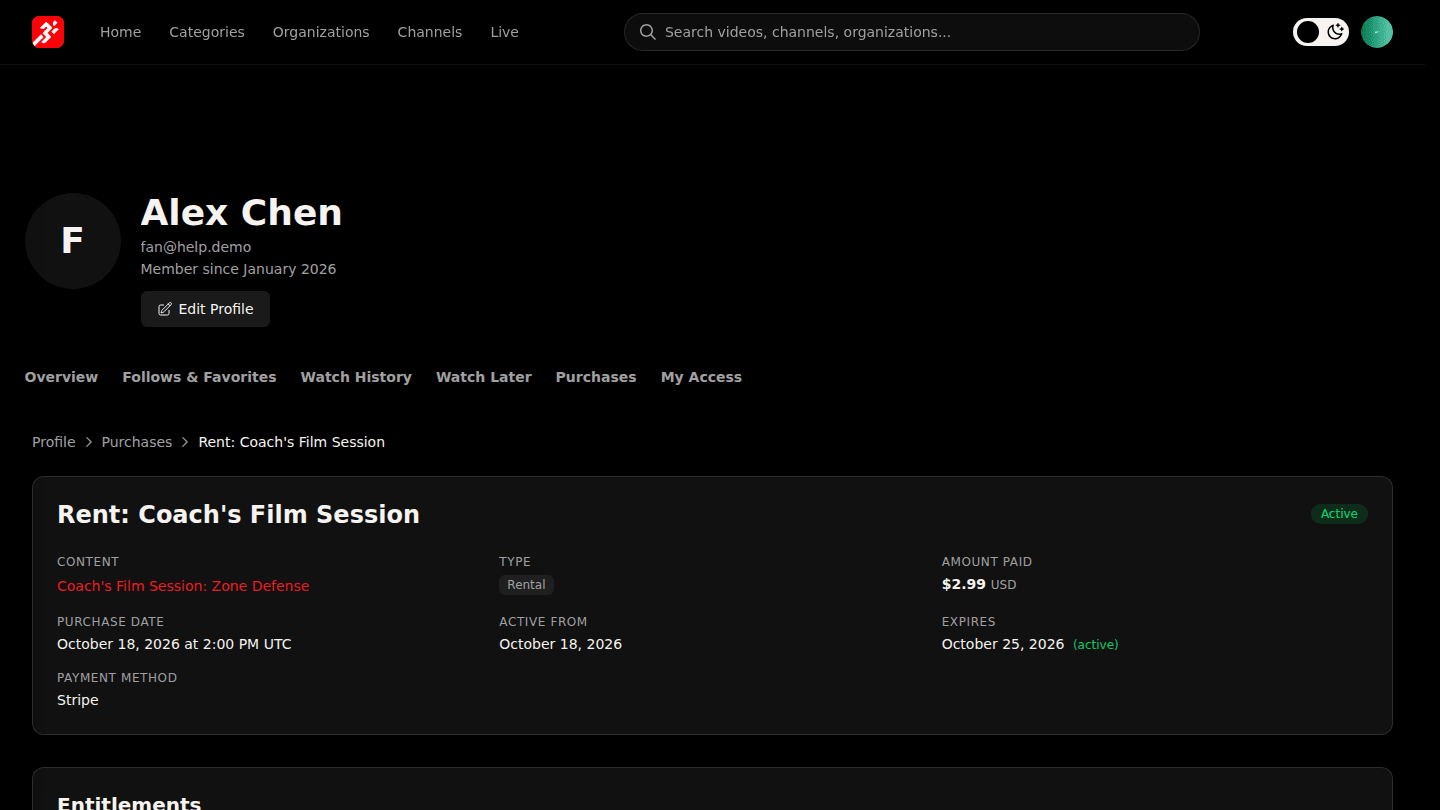Toggle the dark mode switch

[1321, 32]
